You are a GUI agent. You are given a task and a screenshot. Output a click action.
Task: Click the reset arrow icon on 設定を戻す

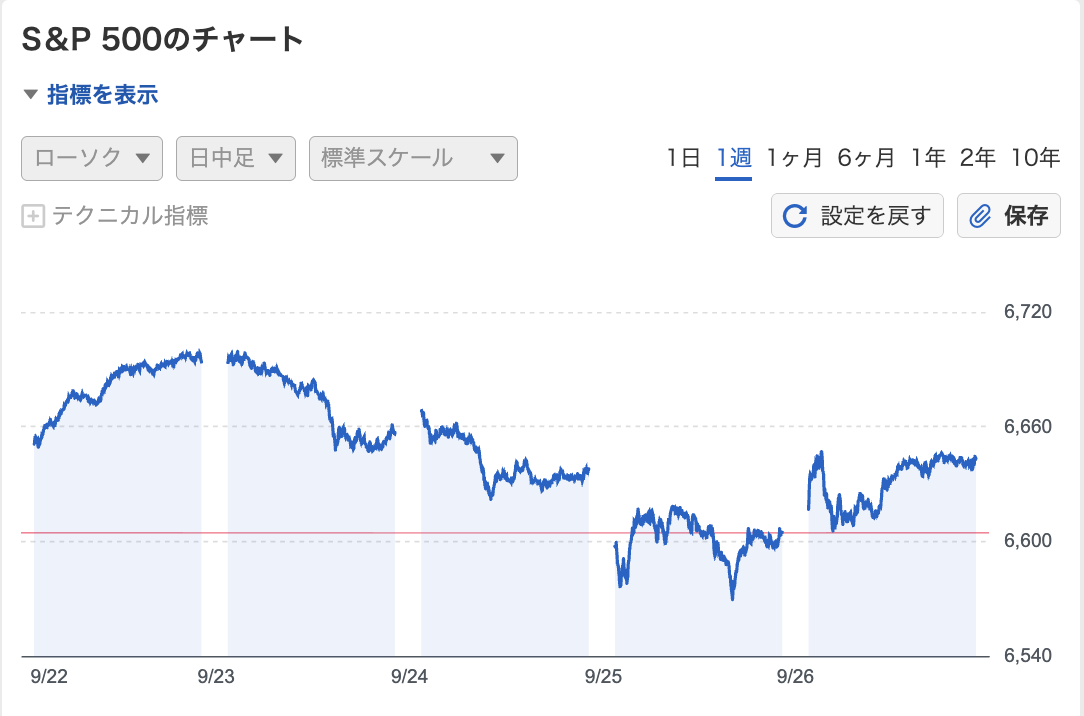(x=795, y=216)
